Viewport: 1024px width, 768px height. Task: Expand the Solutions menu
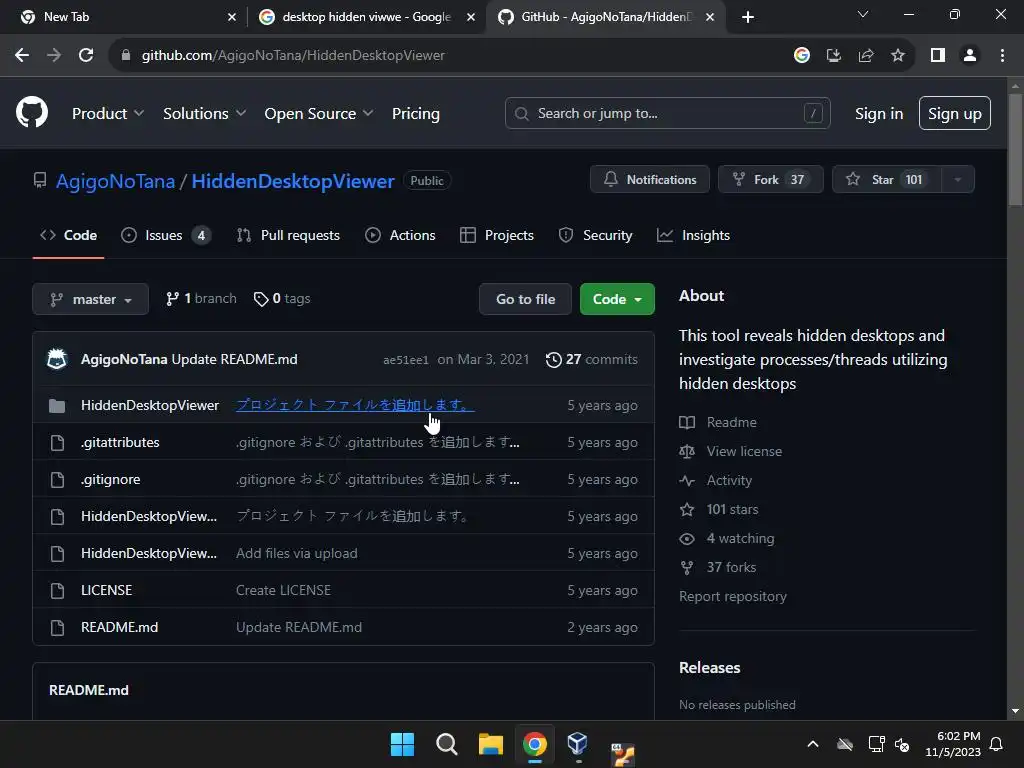click(x=204, y=114)
